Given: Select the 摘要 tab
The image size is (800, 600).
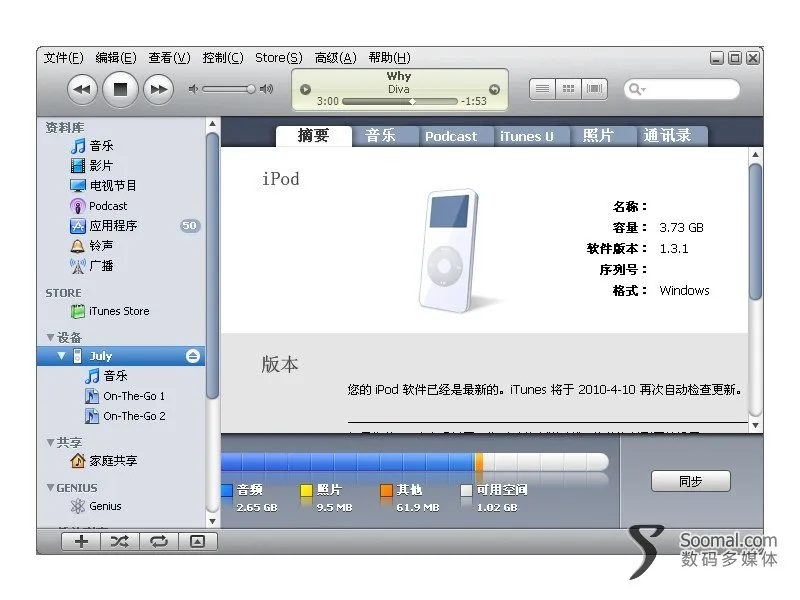Looking at the screenshot, I should (313, 136).
